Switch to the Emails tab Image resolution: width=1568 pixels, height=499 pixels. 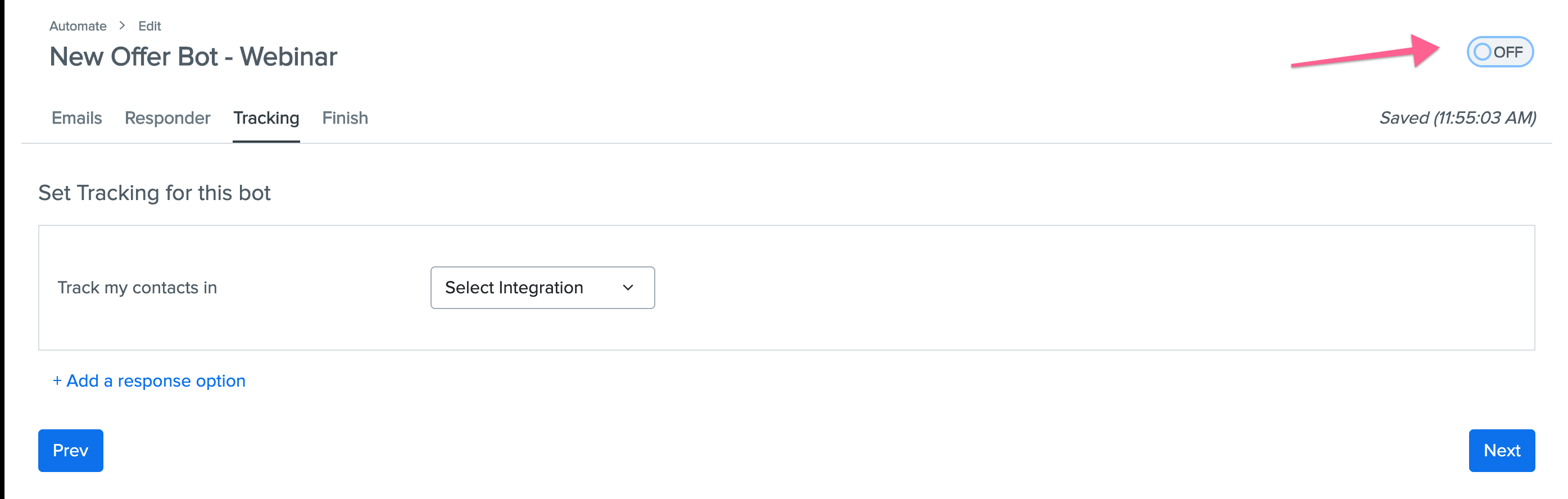click(76, 118)
